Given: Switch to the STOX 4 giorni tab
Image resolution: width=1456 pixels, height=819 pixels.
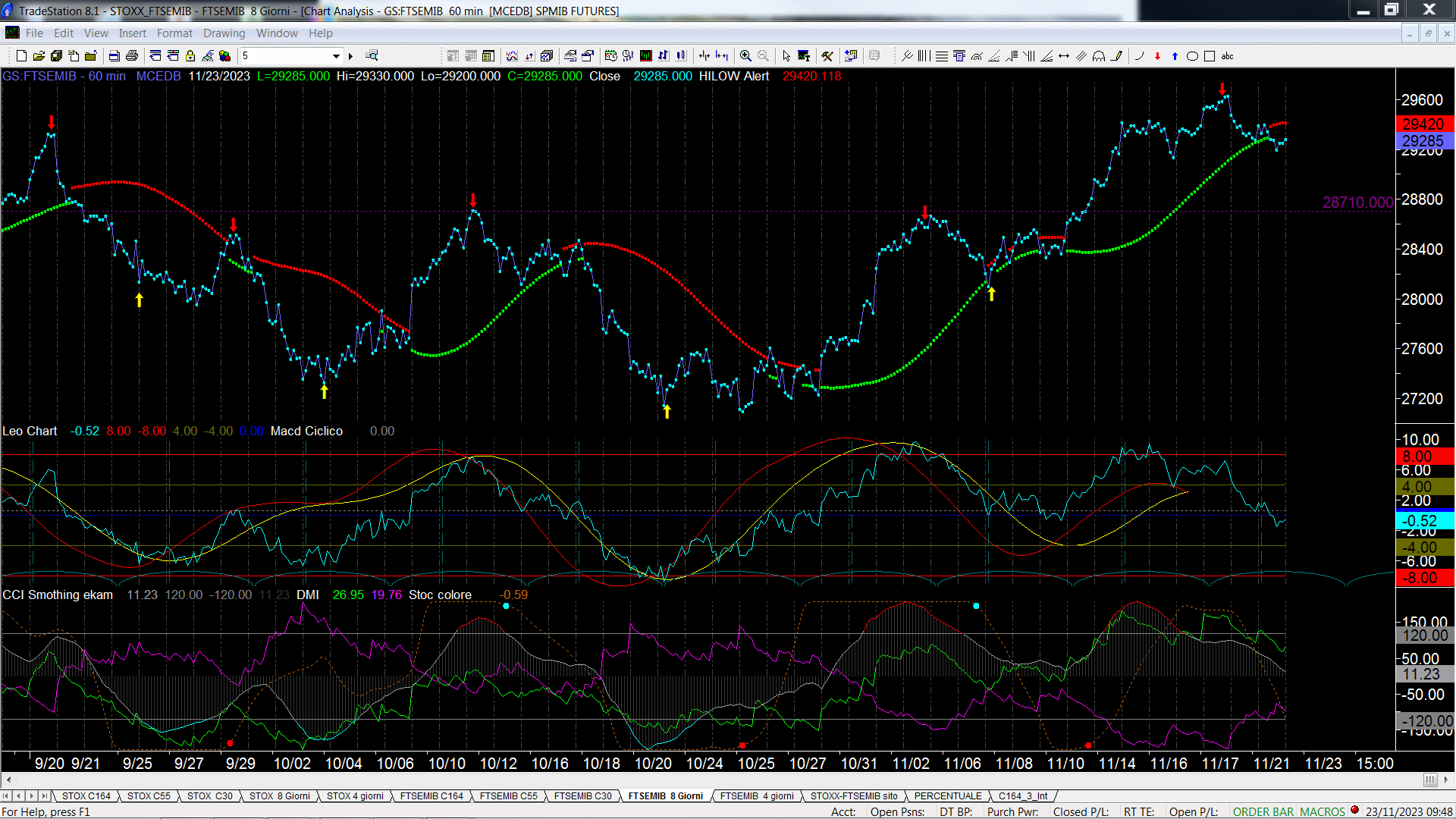Looking at the screenshot, I should [355, 796].
